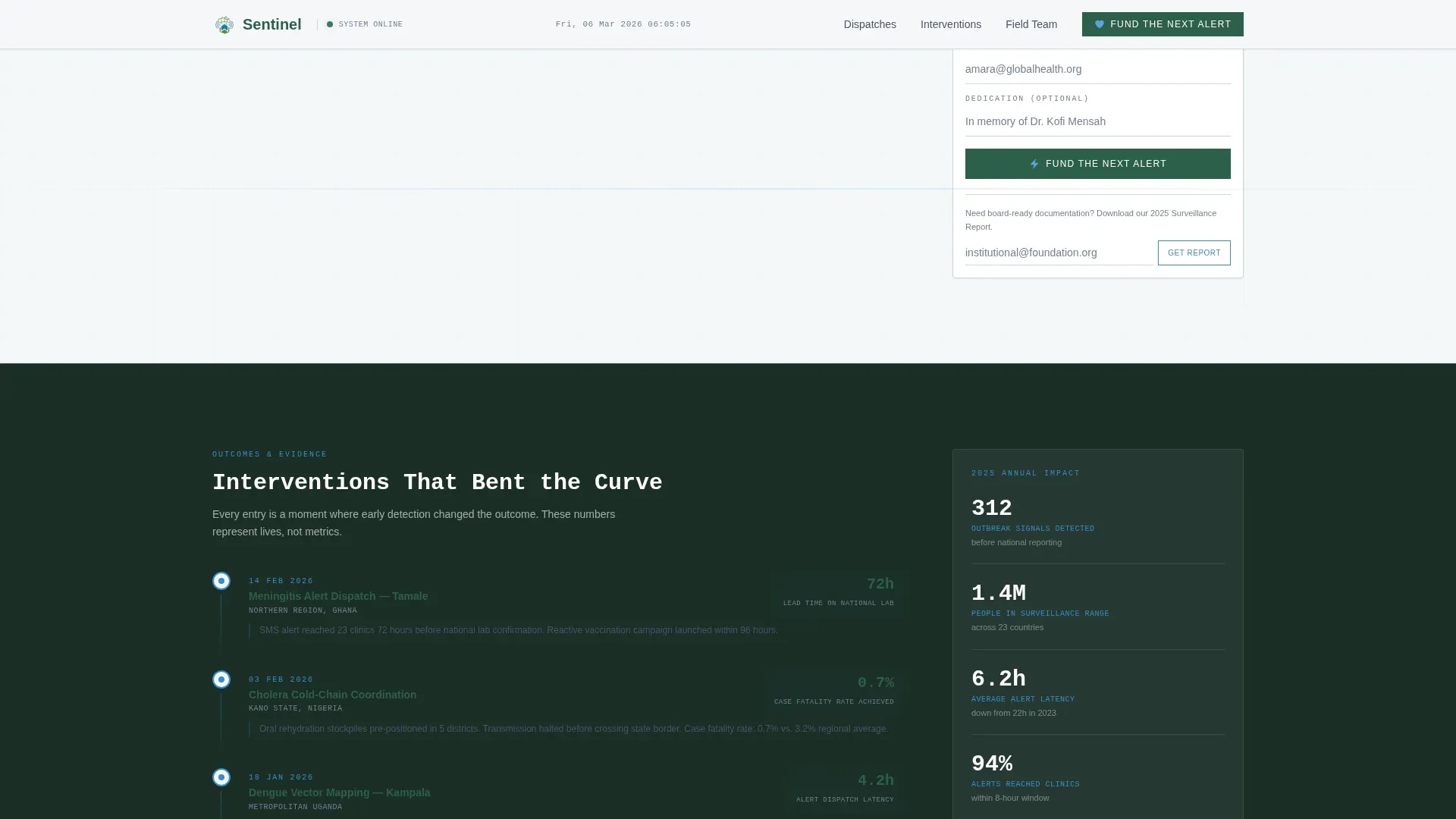Click the 0.7% case fatality rate stat
This screenshot has width=1456, height=819.
click(x=876, y=682)
